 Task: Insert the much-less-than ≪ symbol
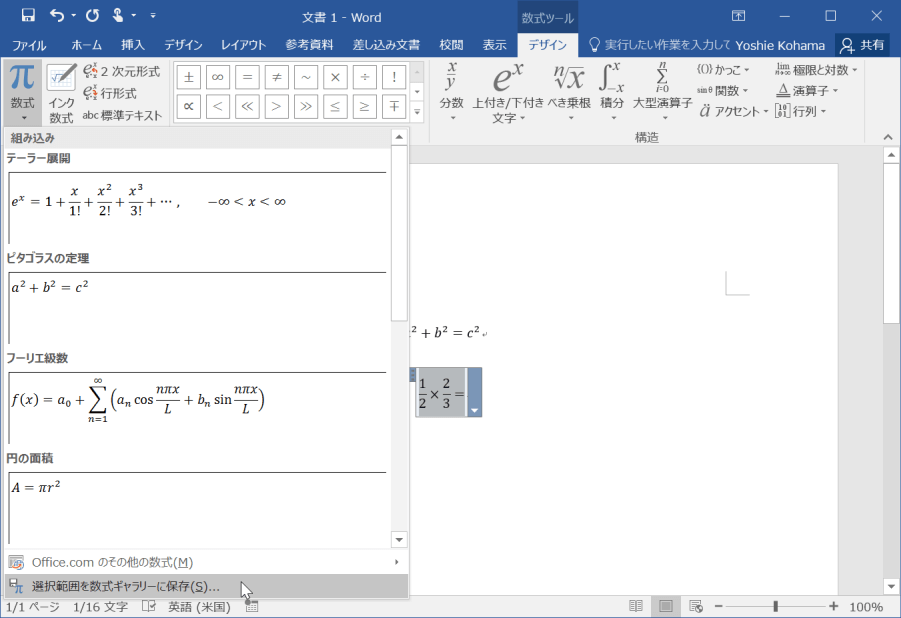coord(247,106)
